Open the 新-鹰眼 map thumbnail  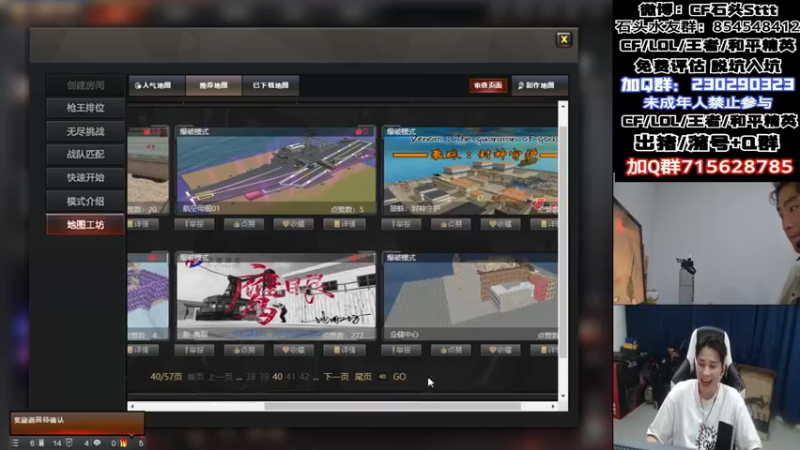276,296
